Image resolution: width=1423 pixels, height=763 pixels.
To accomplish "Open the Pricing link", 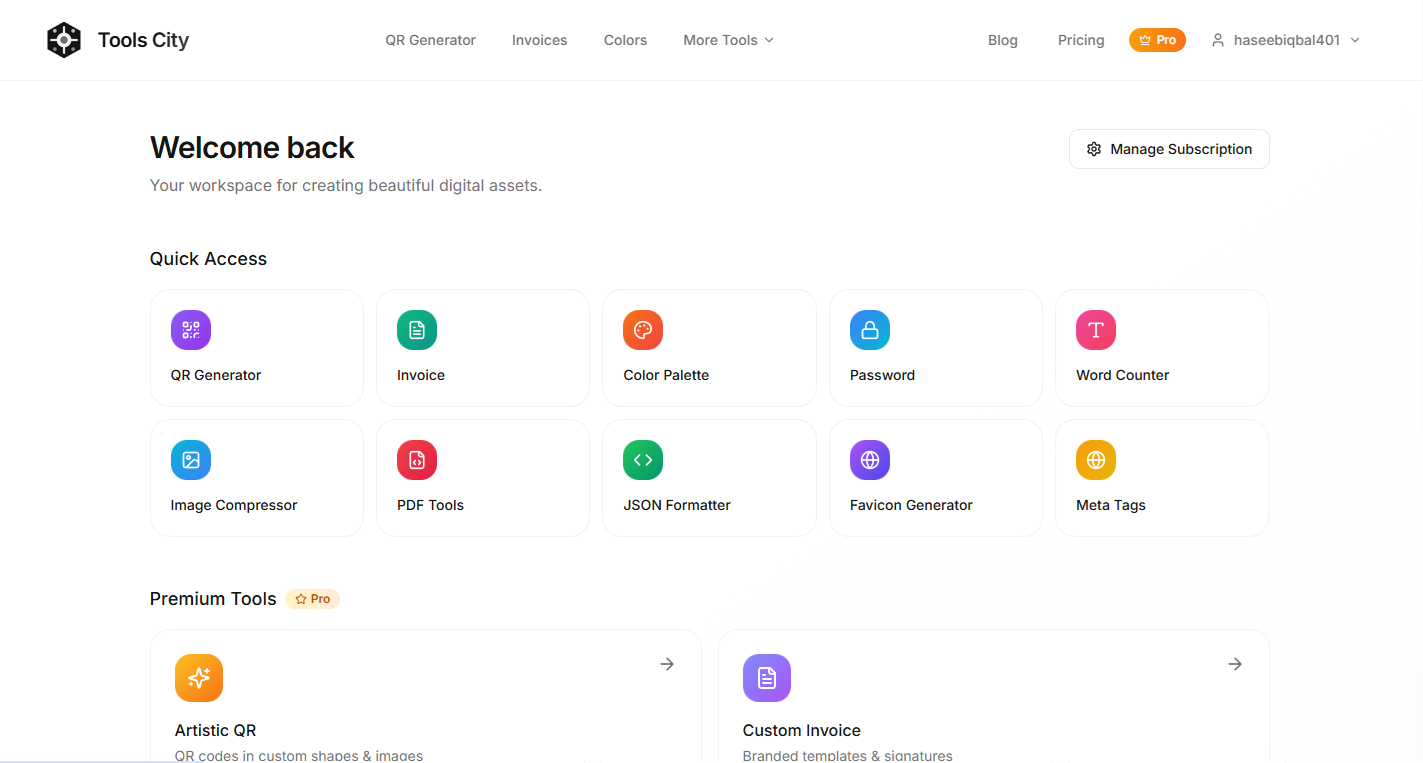I will coord(1081,40).
